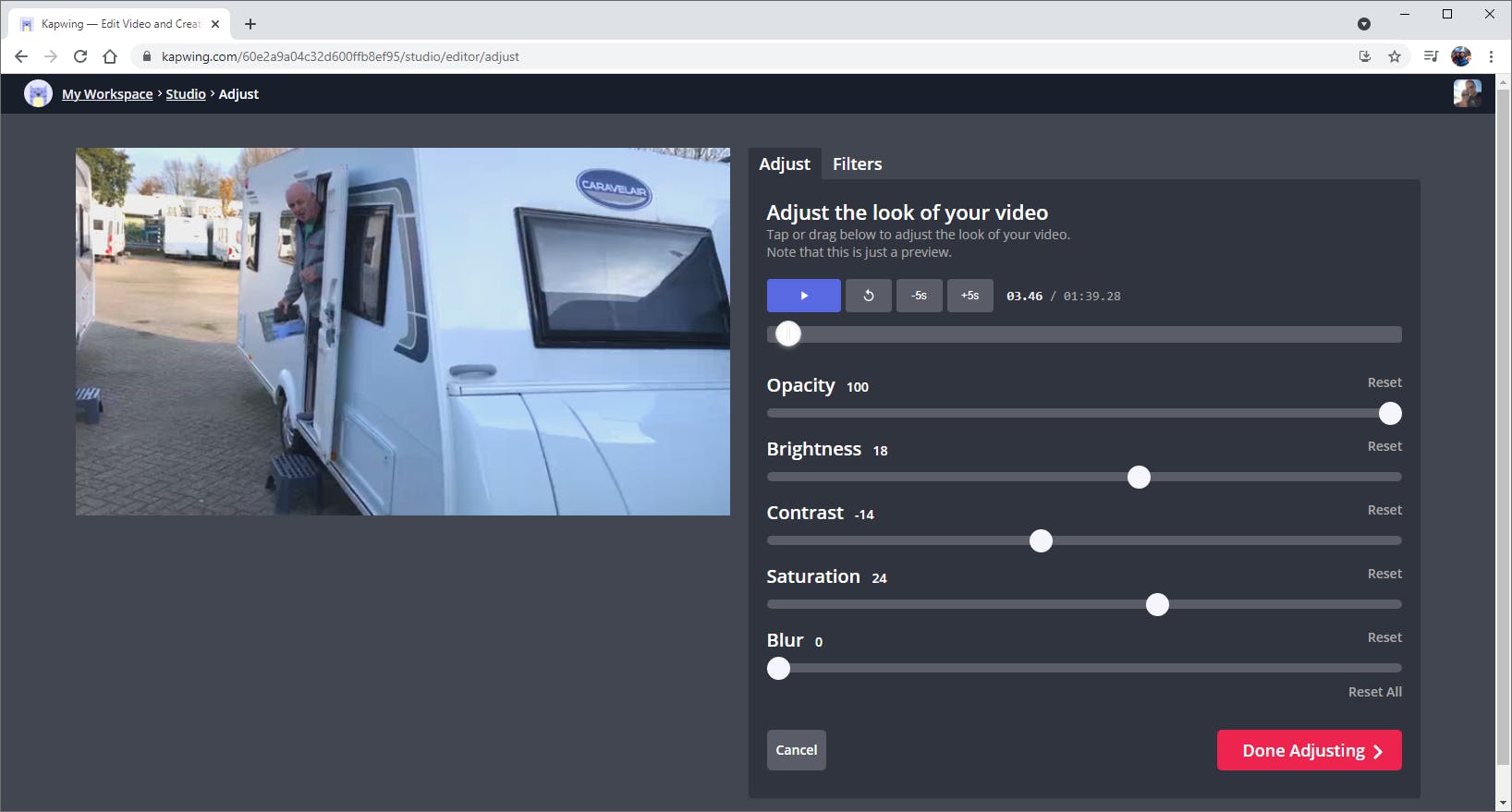
Task: Bookmark this page with the star icon
Action: pos(1395,56)
